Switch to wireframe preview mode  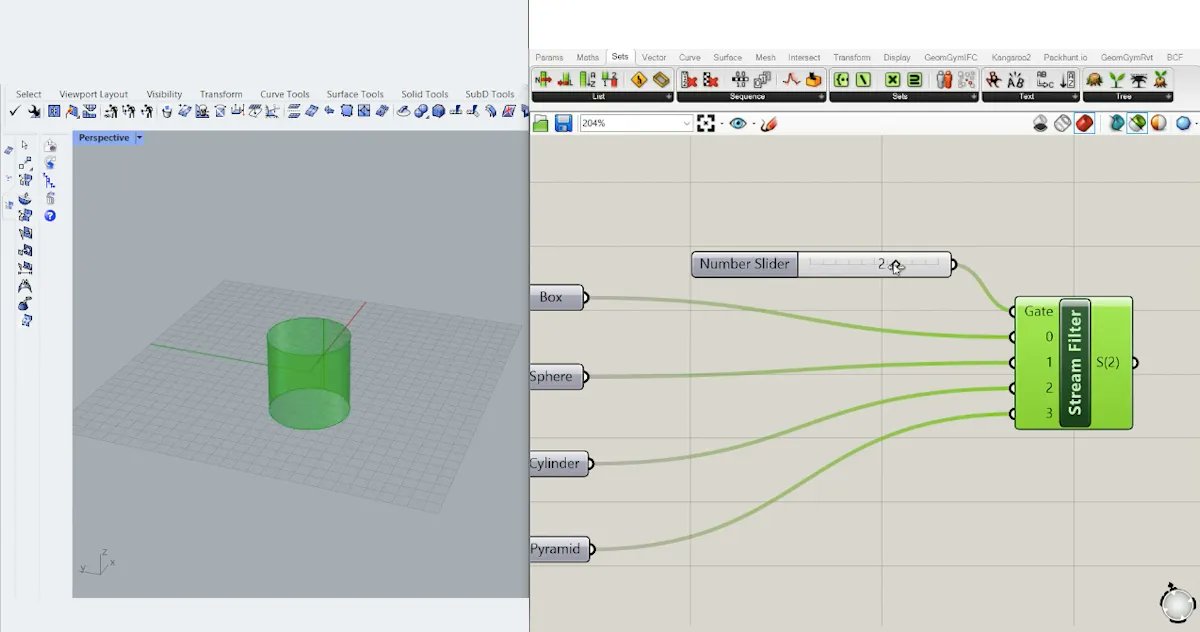1062,123
